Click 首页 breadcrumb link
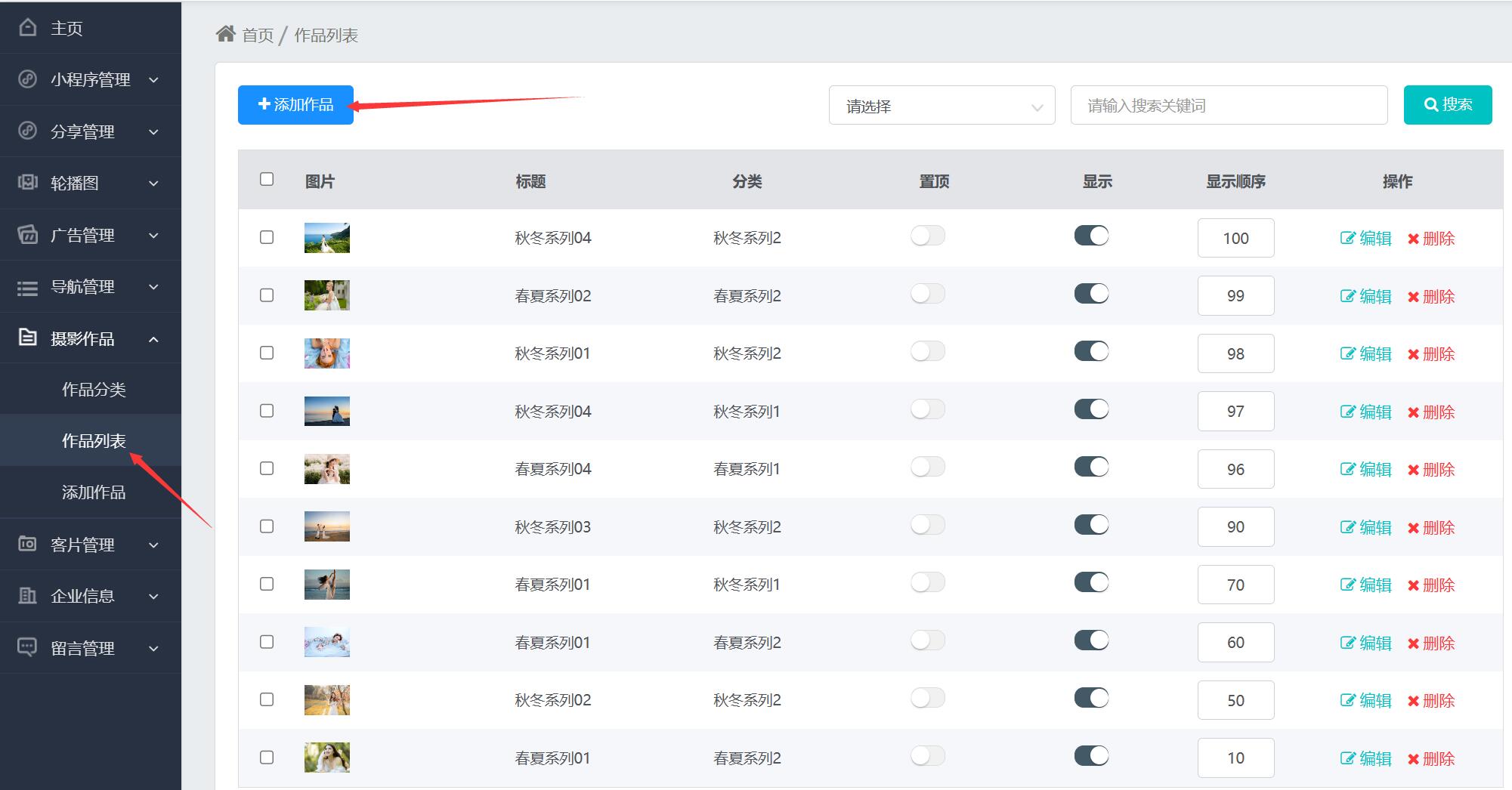Image resolution: width=1512 pixels, height=790 pixels. point(258,35)
